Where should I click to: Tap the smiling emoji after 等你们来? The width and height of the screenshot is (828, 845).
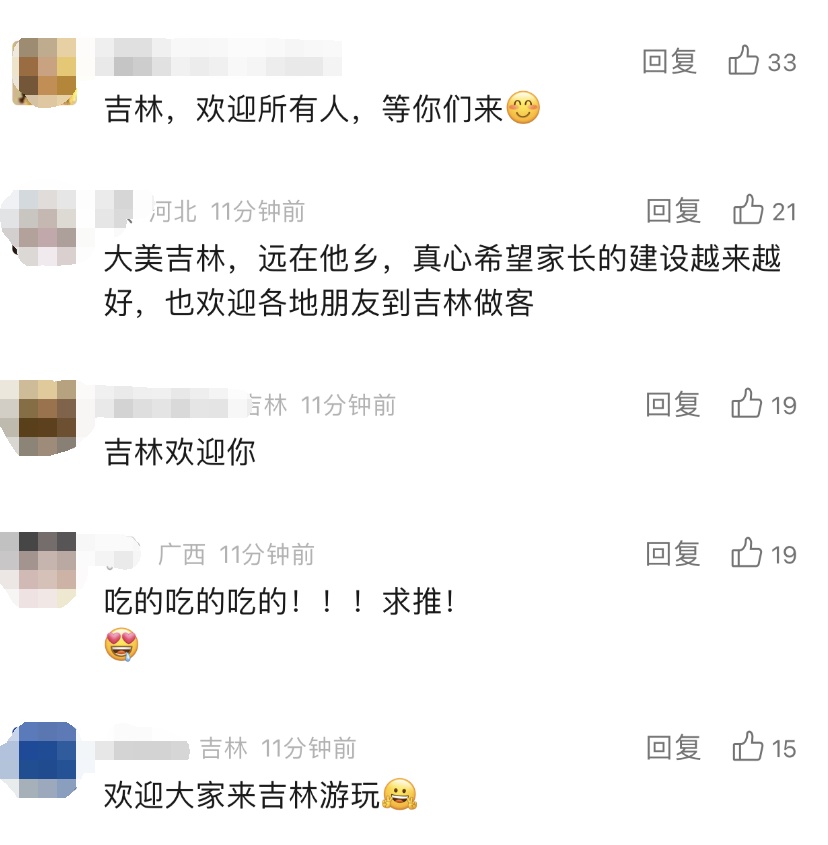pyautogui.click(x=523, y=108)
